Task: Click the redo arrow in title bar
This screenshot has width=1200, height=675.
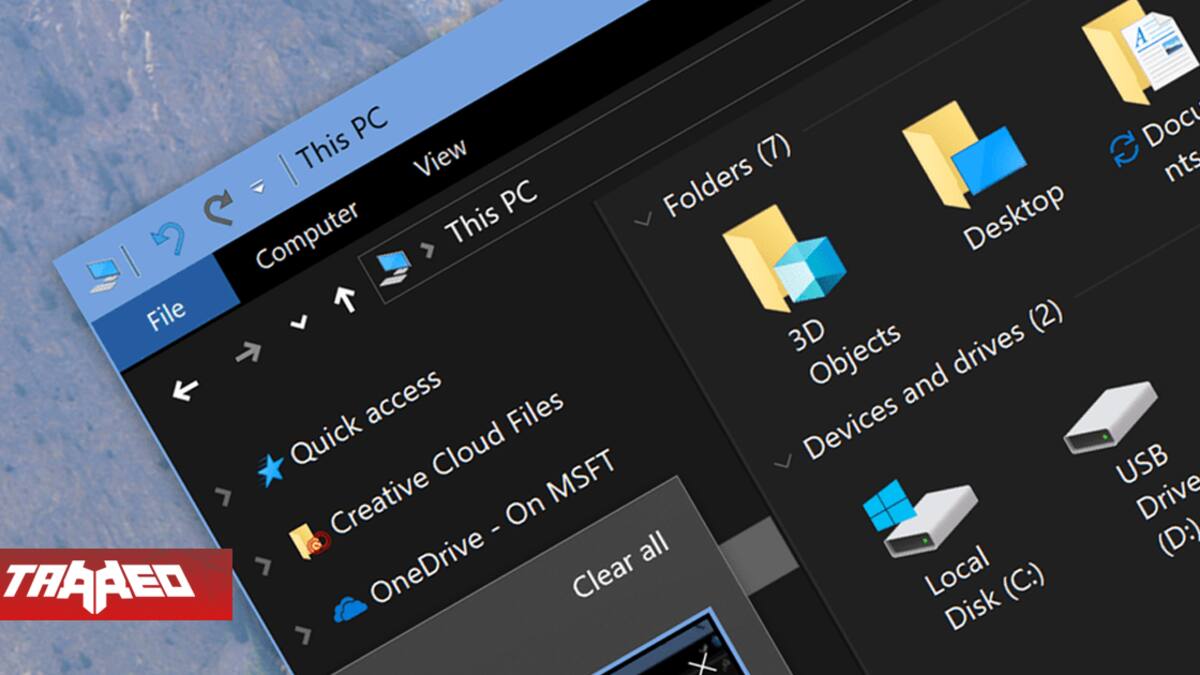Action: (x=218, y=209)
